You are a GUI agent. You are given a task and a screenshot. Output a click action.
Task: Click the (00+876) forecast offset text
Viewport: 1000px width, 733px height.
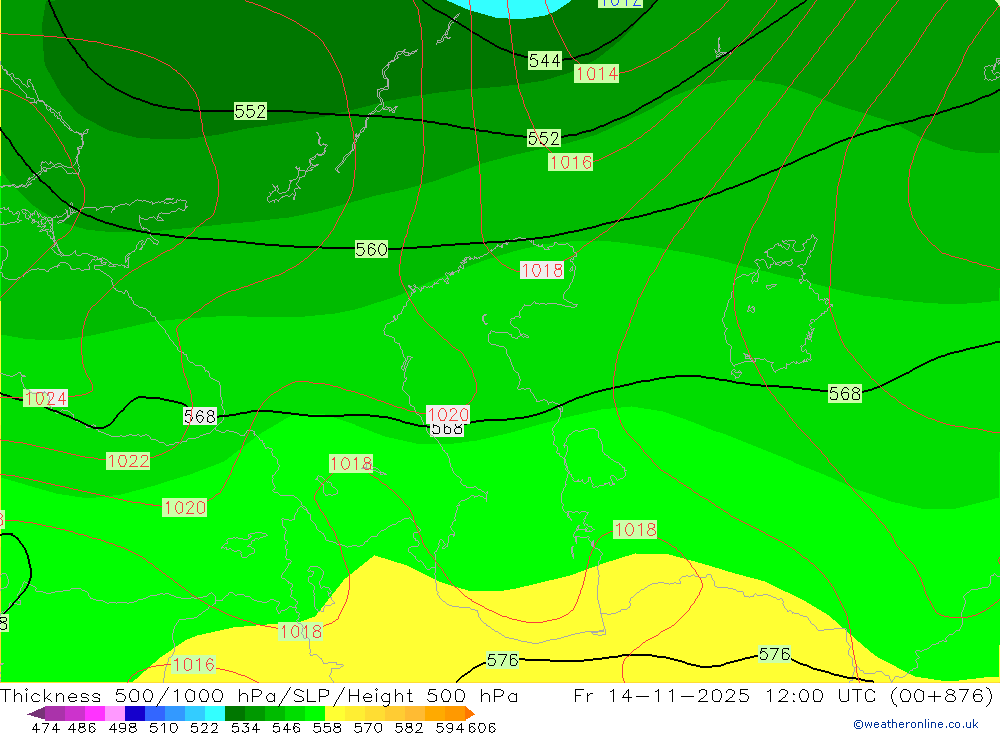[x=942, y=695]
